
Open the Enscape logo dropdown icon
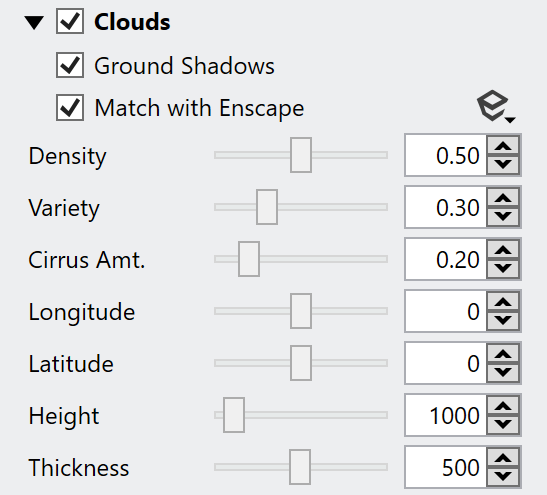[x=495, y=106]
